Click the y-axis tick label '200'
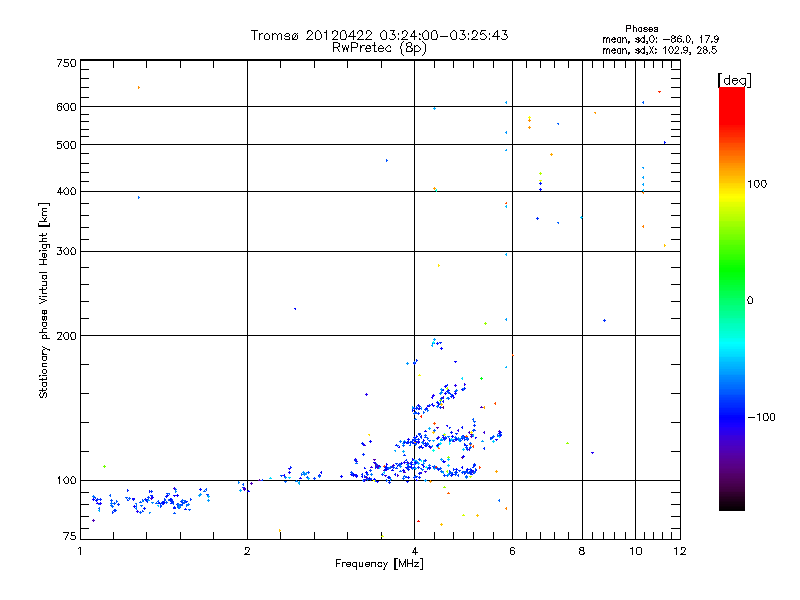 66,336
